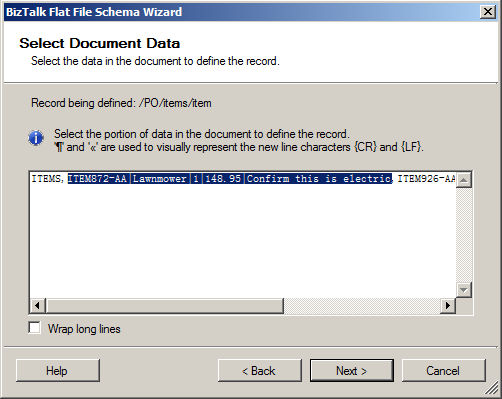This screenshot has height=399, width=502.
Task: Close the BizTalk wizard window
Action: click(488, 12)
